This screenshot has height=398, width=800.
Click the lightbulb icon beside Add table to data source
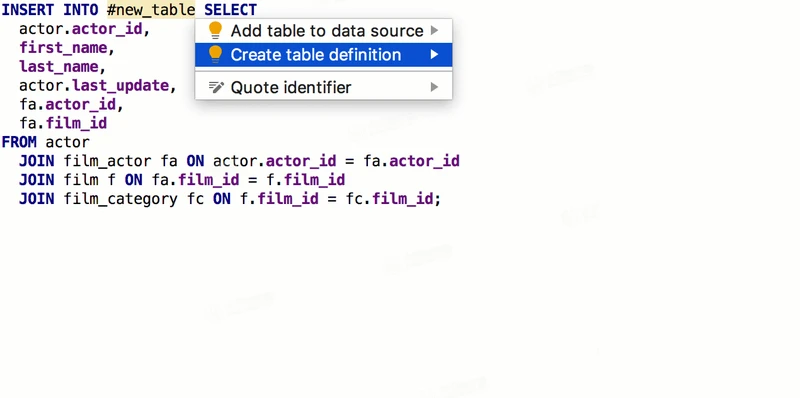pos(215,31)
